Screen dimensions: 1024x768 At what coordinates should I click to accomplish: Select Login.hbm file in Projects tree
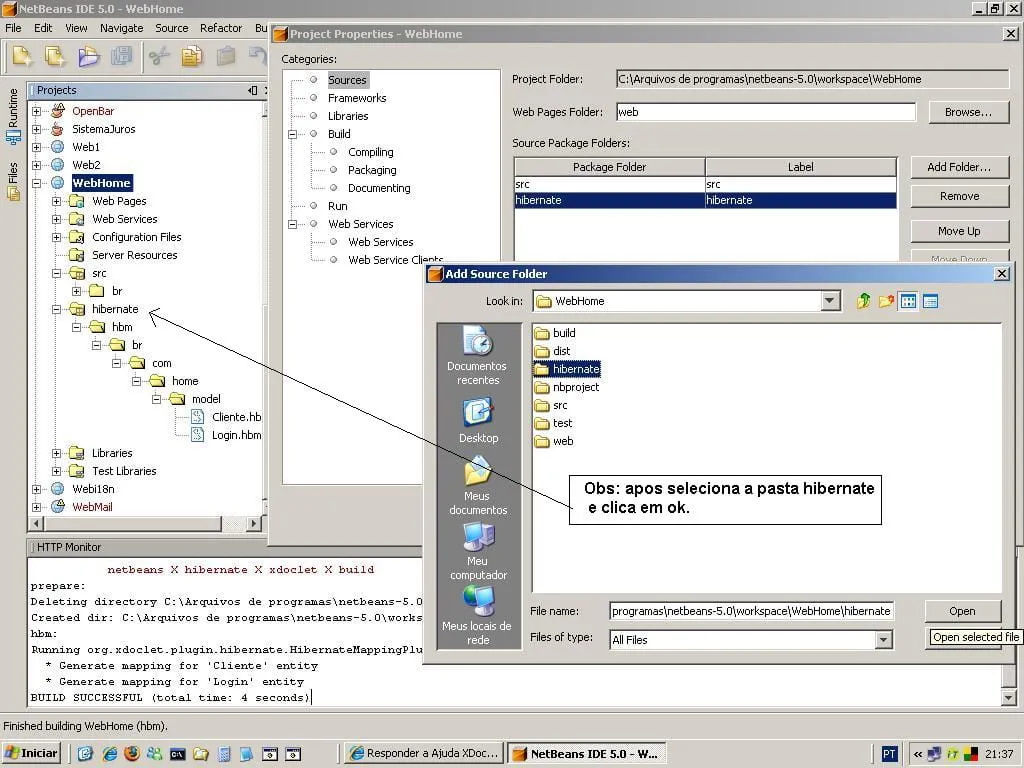coord(227,435)
